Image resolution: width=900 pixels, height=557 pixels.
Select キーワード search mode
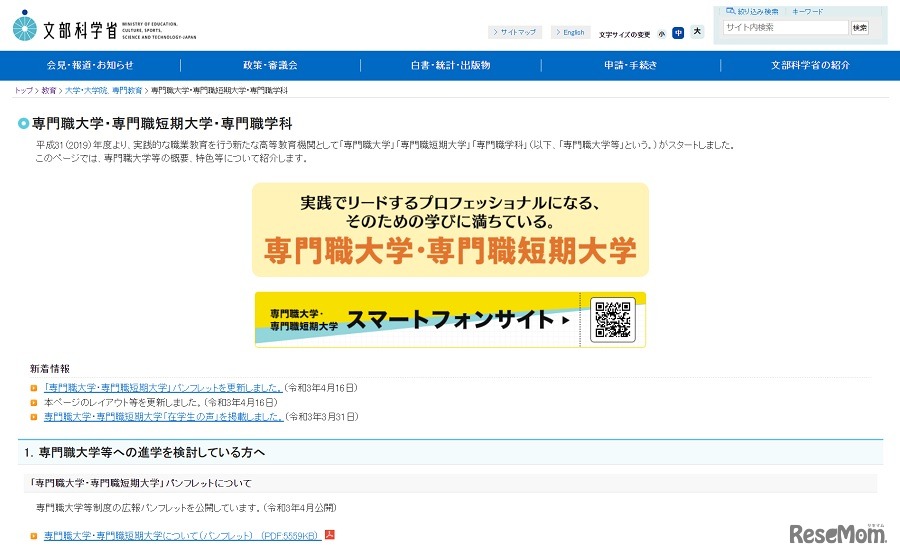(807, 11)
